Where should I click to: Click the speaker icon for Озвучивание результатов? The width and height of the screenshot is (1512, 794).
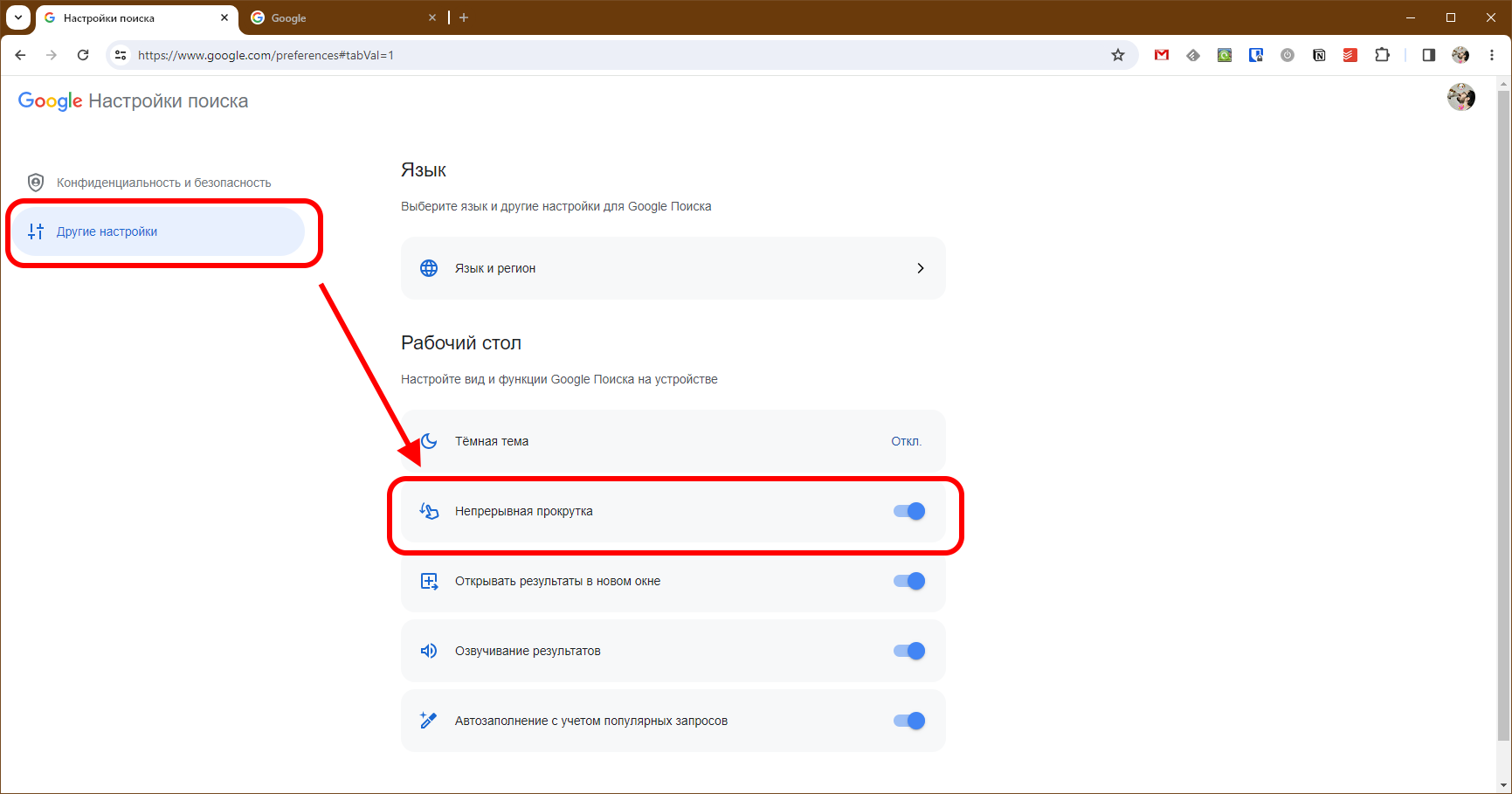point(429,651)
